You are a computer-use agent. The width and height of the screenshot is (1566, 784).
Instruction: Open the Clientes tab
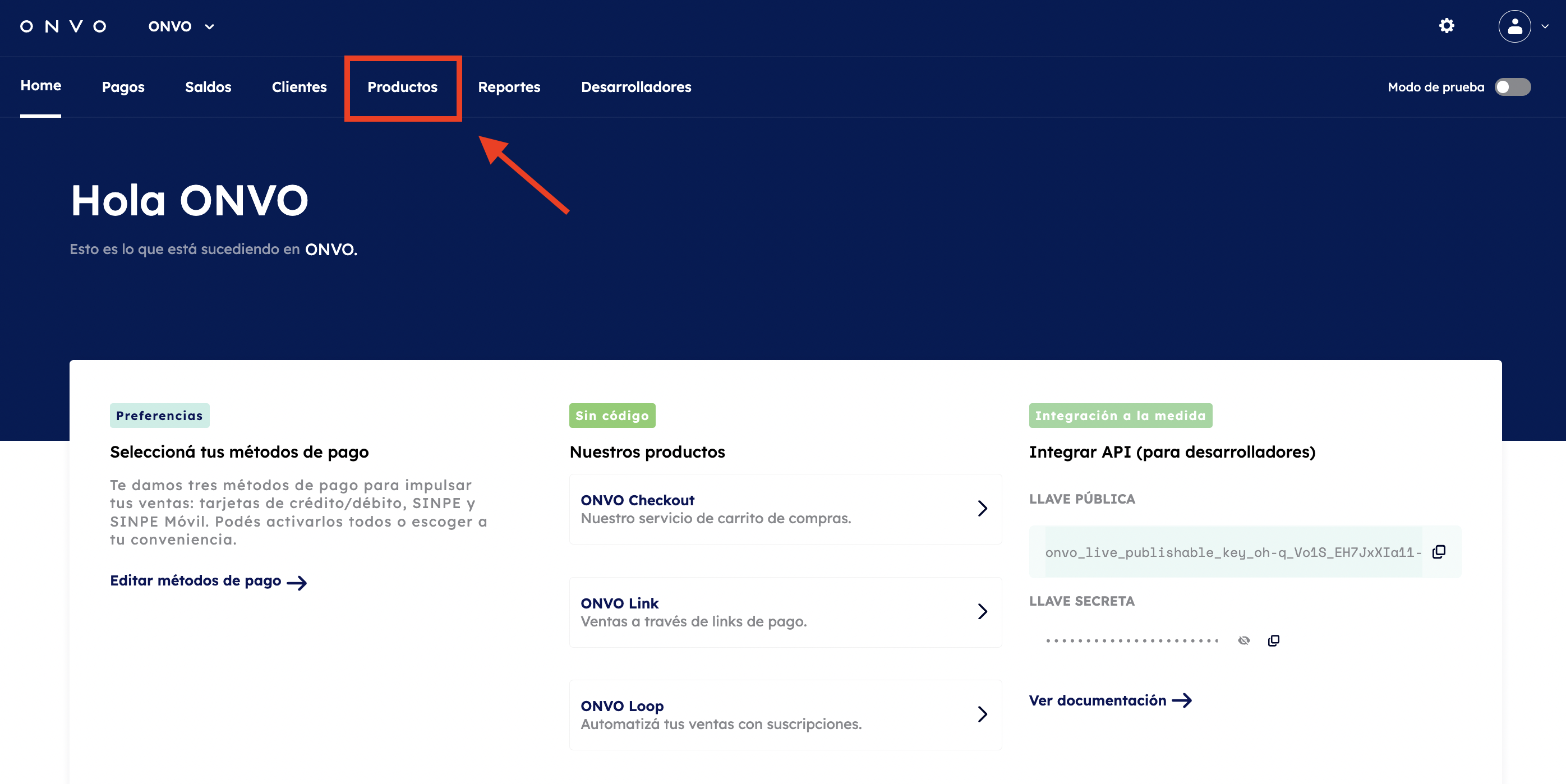[x=299, y=87]
